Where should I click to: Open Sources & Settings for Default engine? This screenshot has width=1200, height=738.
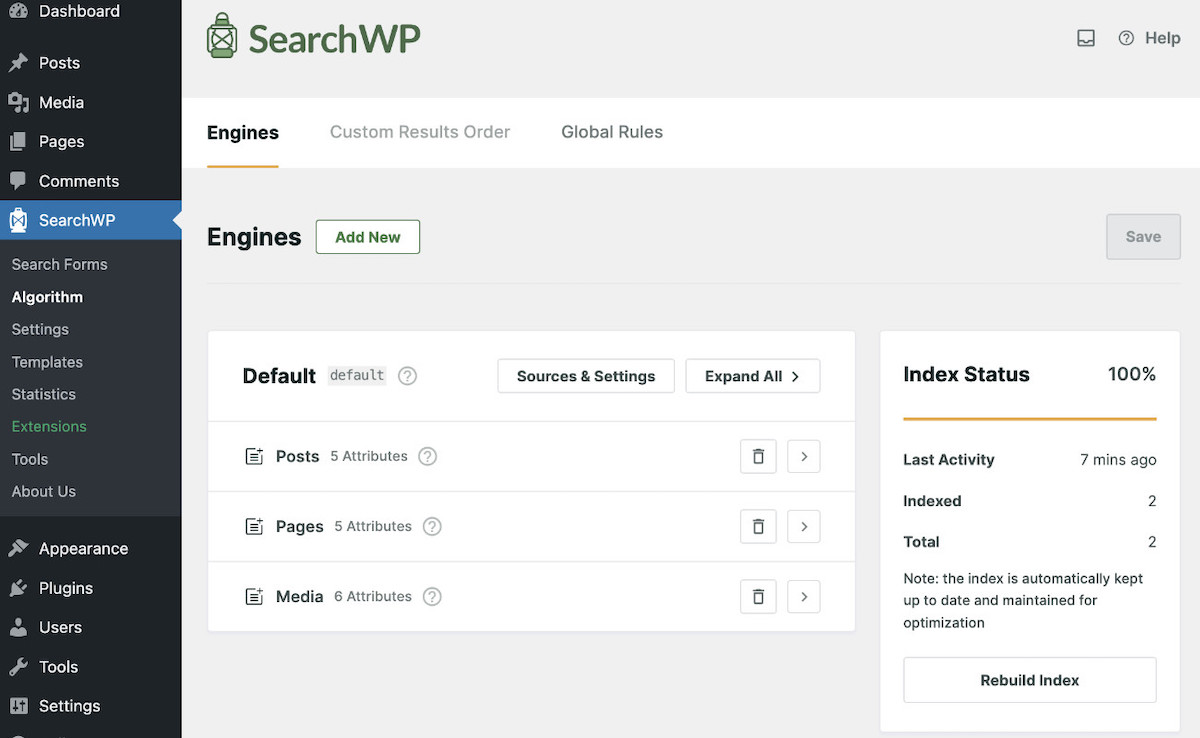(586, 376)
